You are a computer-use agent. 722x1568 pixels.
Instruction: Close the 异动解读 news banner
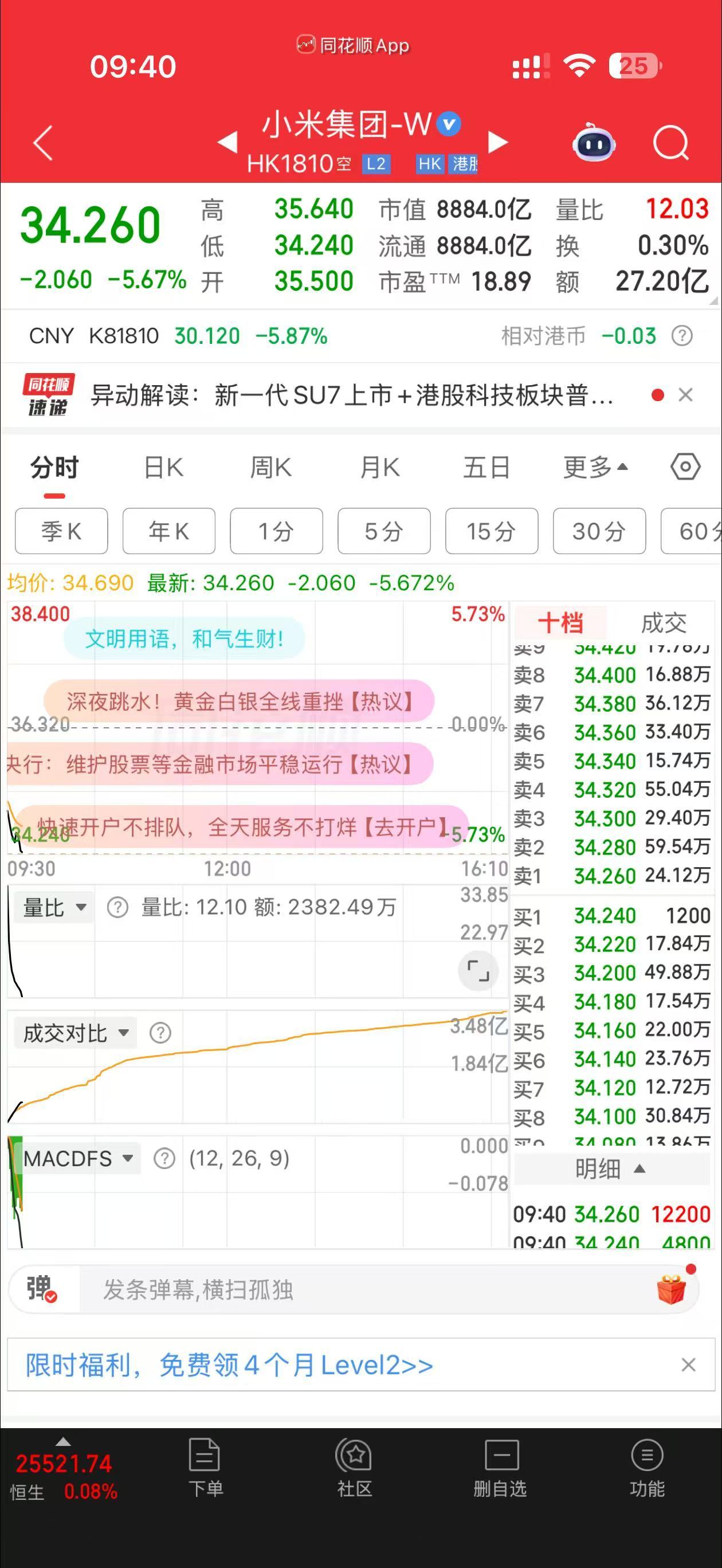685,395
